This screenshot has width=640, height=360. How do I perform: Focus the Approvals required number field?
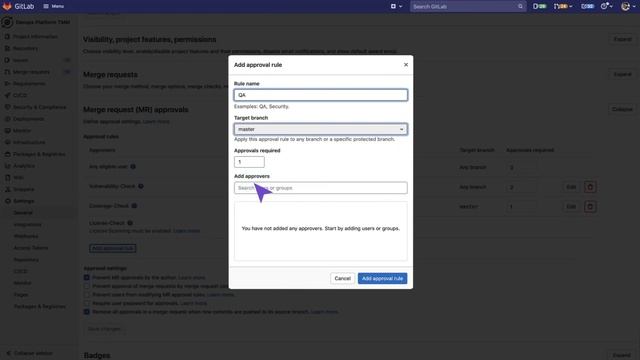249,162
